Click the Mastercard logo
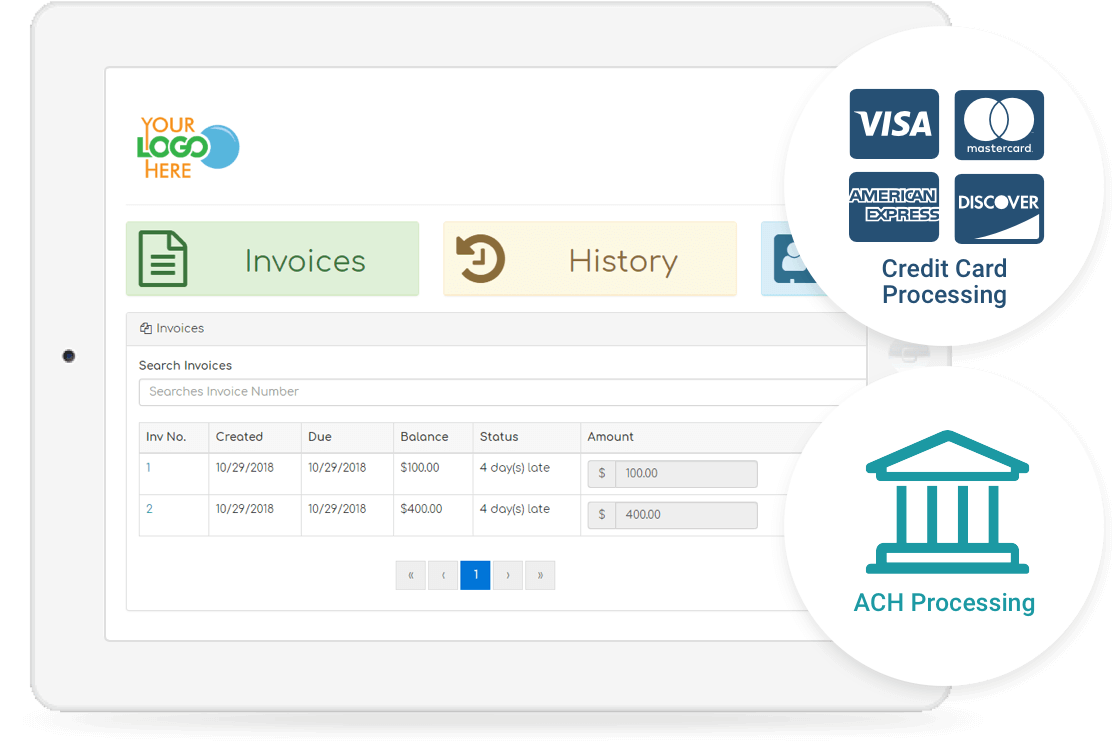This screenshot has height=744, width=1118. pos(999,125)
